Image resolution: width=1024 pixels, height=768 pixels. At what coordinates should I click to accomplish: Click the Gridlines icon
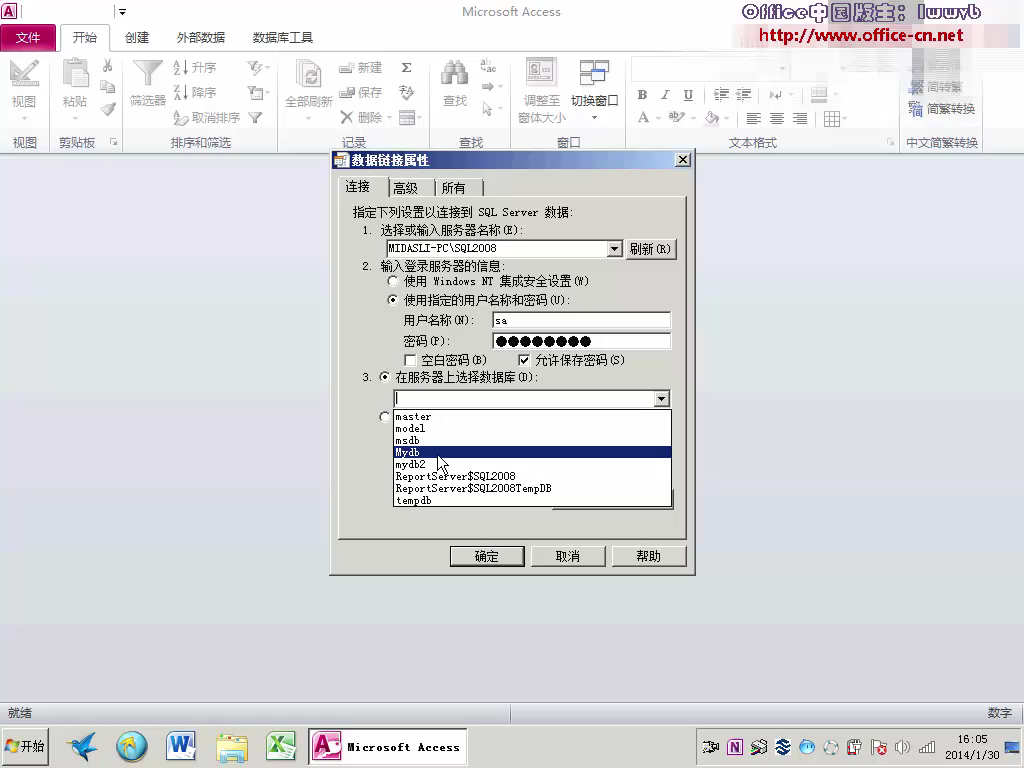pos(831,119)
